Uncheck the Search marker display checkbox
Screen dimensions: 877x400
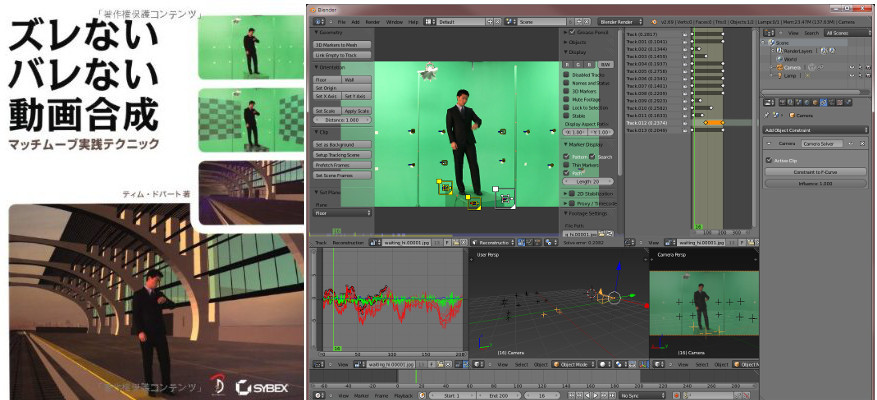point(592,157)
